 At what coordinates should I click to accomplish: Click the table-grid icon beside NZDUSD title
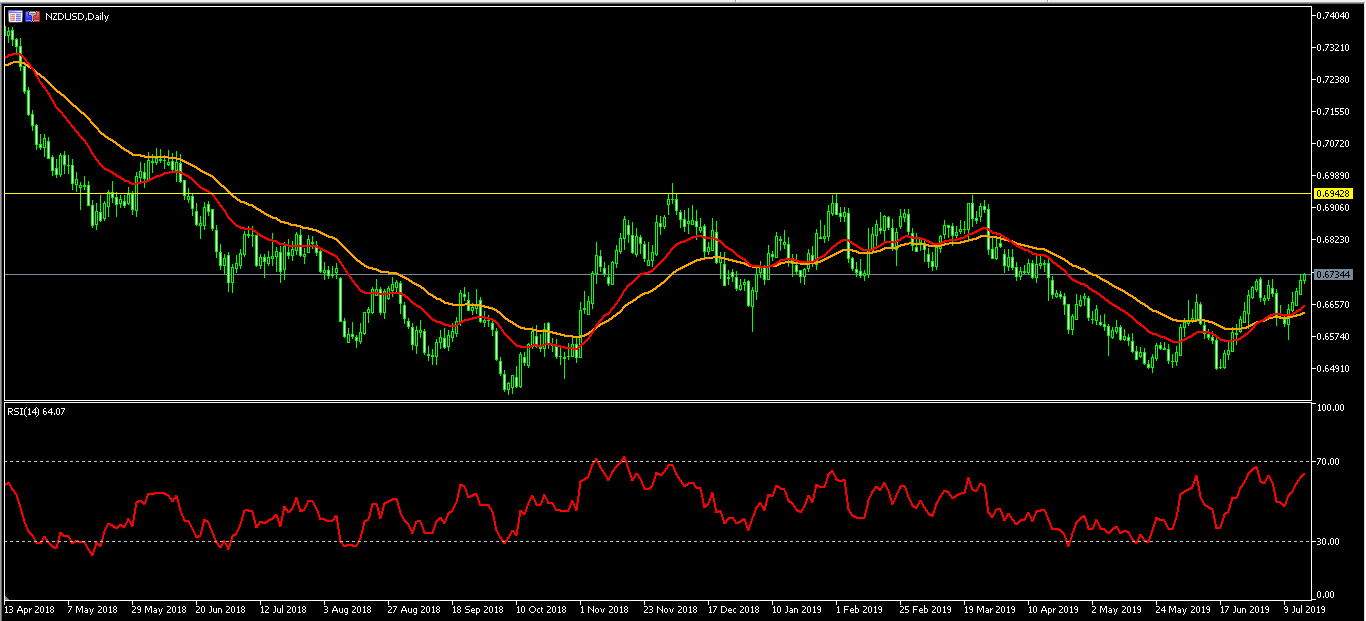pos(15,17)
